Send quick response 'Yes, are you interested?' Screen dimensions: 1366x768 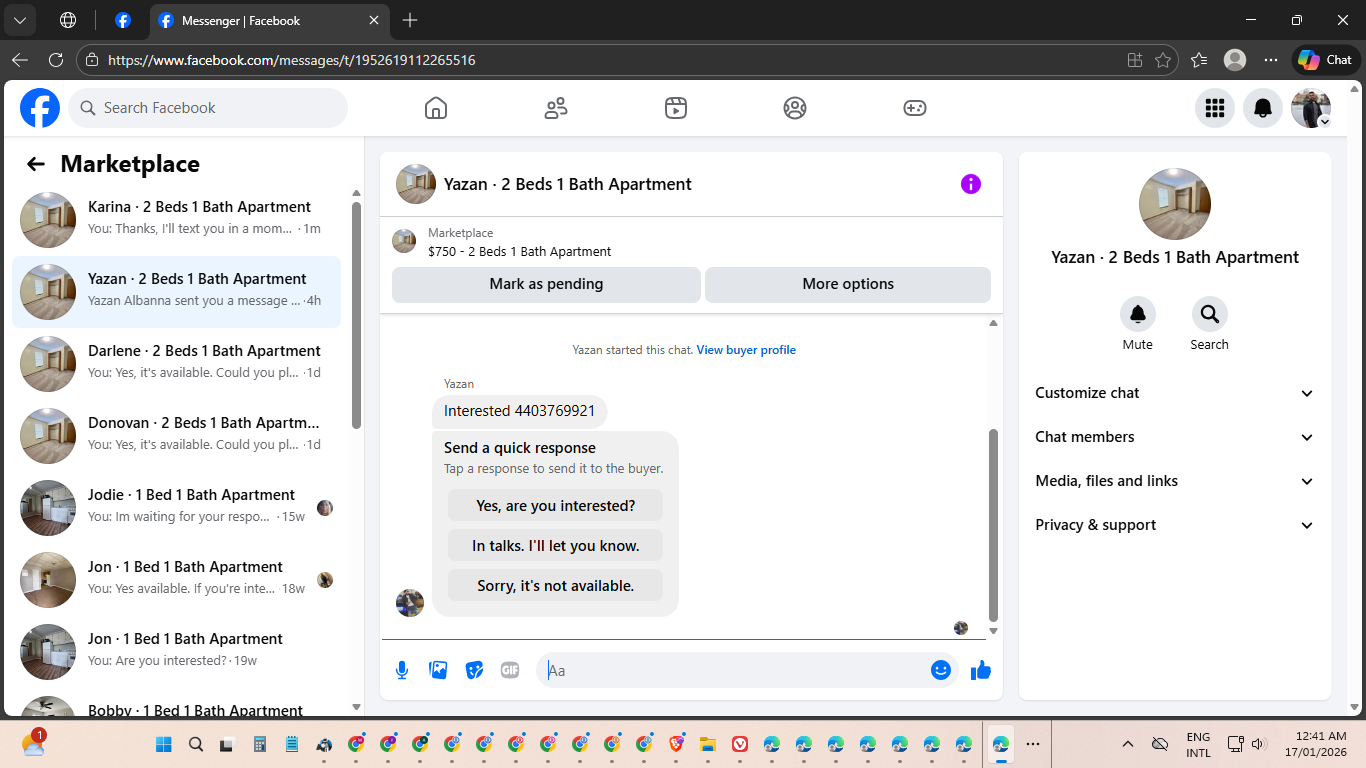coord(555,506)
